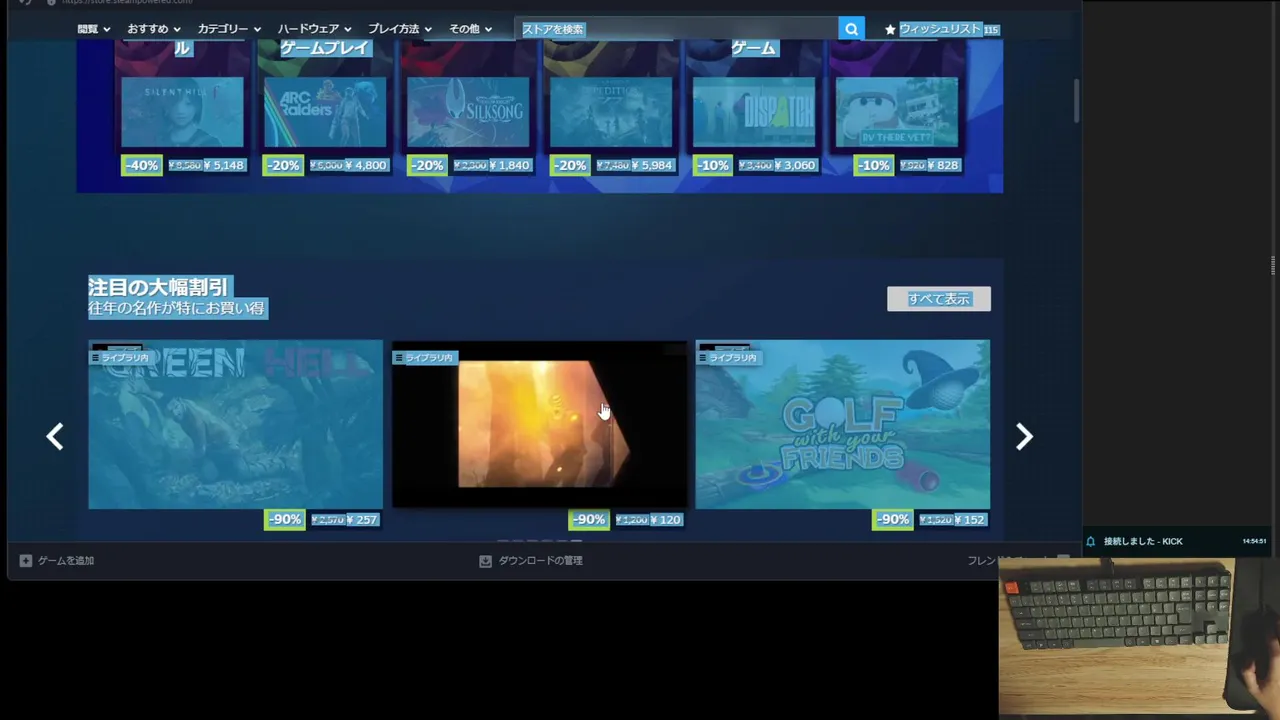This screenshot has height=720, width=1280.
Task: Click the 注目の大幅割引 heading
Action: [159, 287]
